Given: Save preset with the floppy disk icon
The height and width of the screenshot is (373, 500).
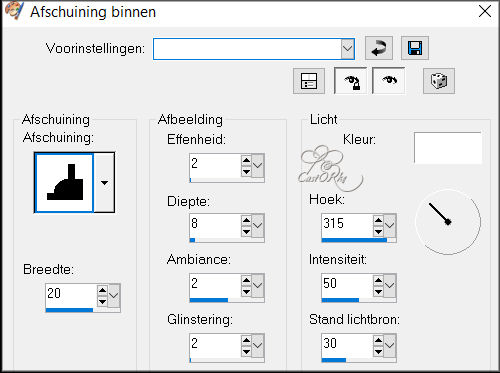Looking at the screenshot, I should [x=415, y=48].
